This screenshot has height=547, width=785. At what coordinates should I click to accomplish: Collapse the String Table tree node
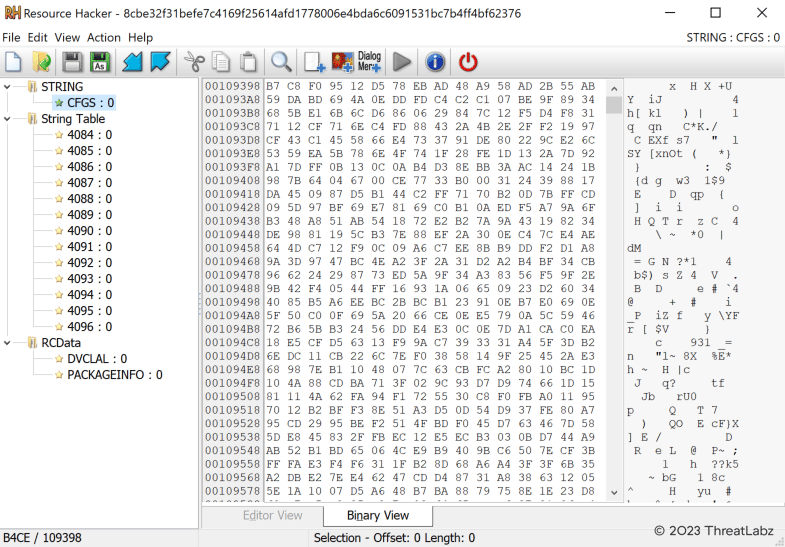(9, 119)
